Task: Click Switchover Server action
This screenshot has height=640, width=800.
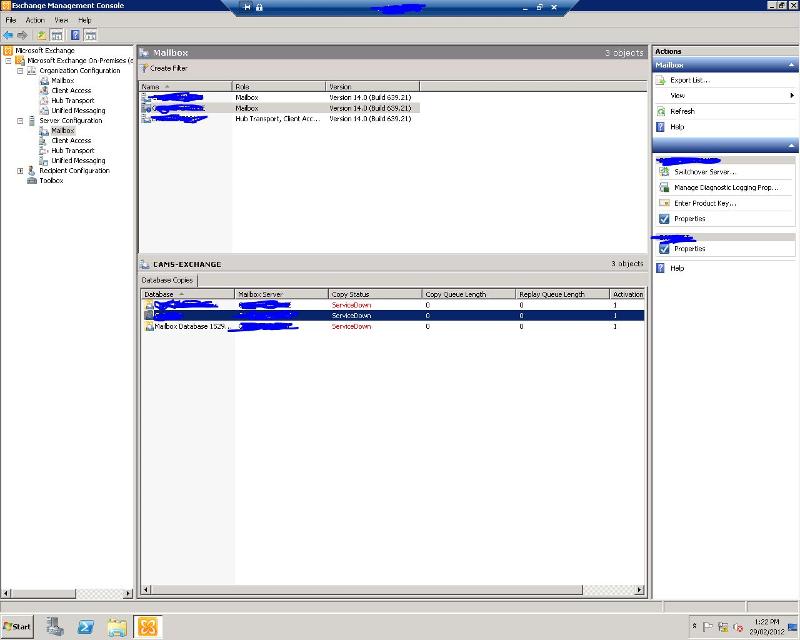Action: click(705, 172)
